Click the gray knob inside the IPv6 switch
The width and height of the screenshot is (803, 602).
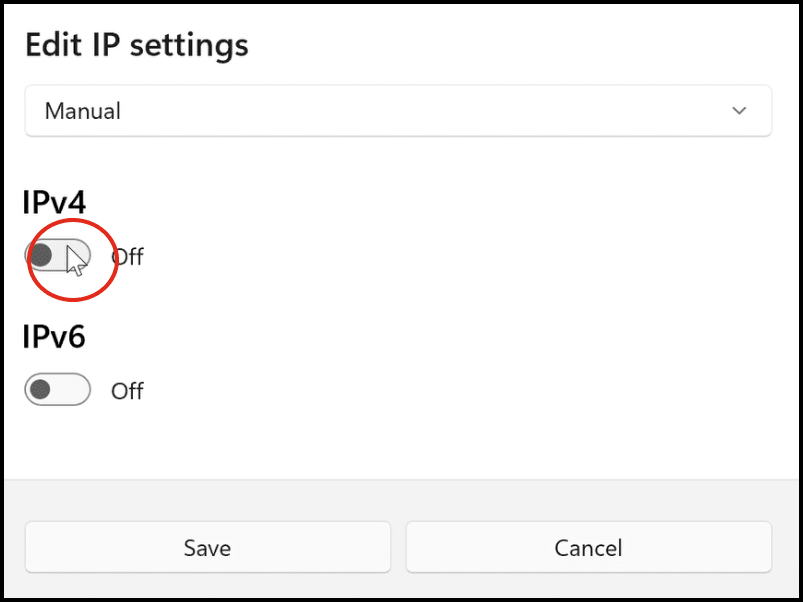pos(41,390)
